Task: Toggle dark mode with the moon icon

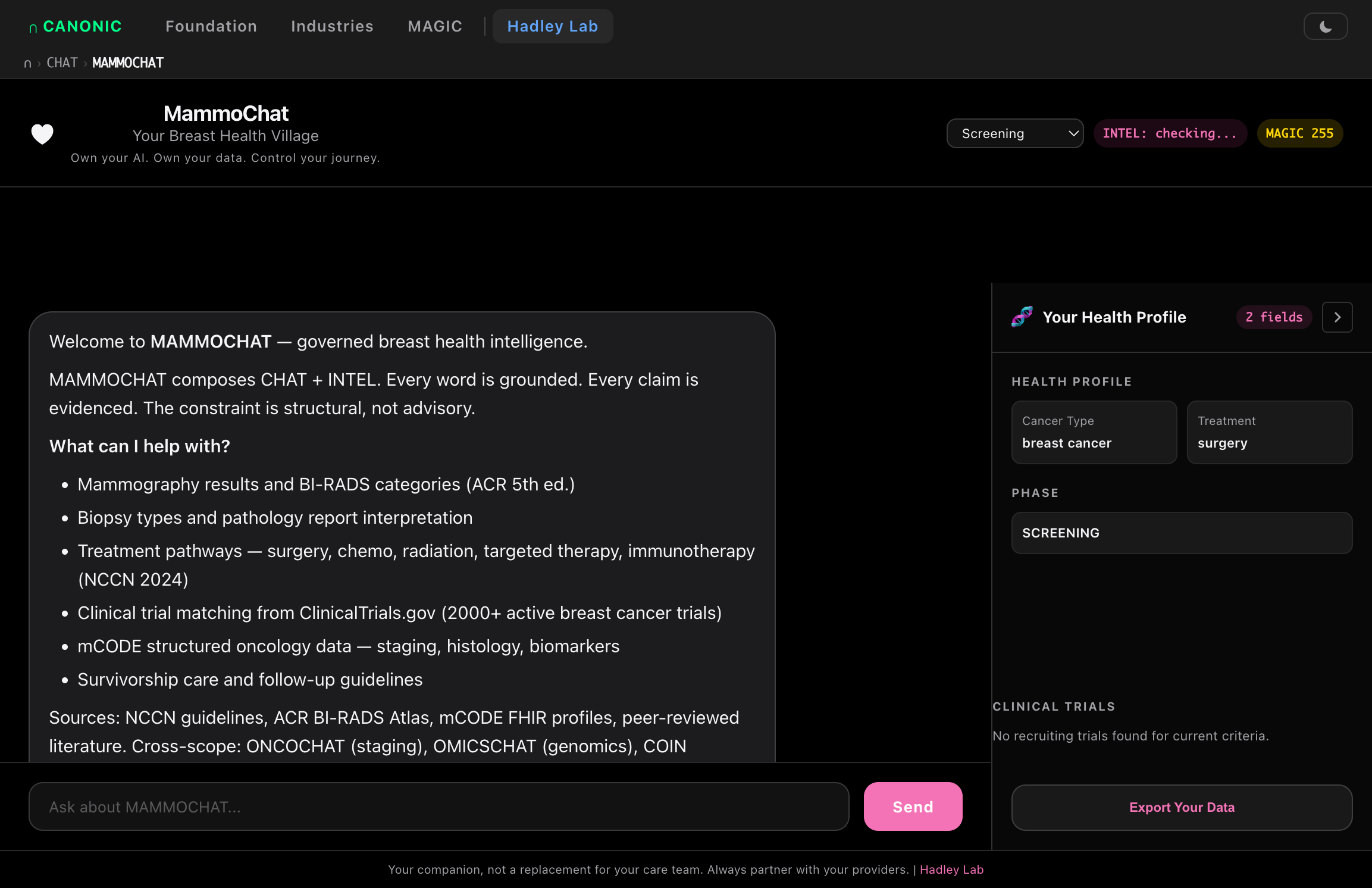Action: pos(1326,26)
